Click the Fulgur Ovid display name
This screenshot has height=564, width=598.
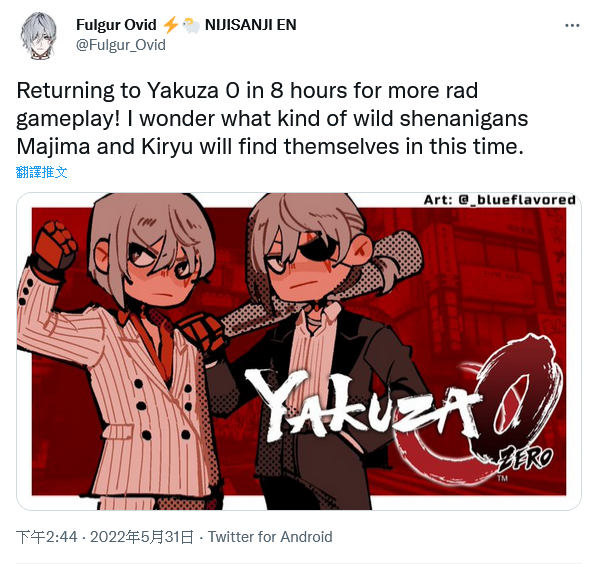[116, 25]
